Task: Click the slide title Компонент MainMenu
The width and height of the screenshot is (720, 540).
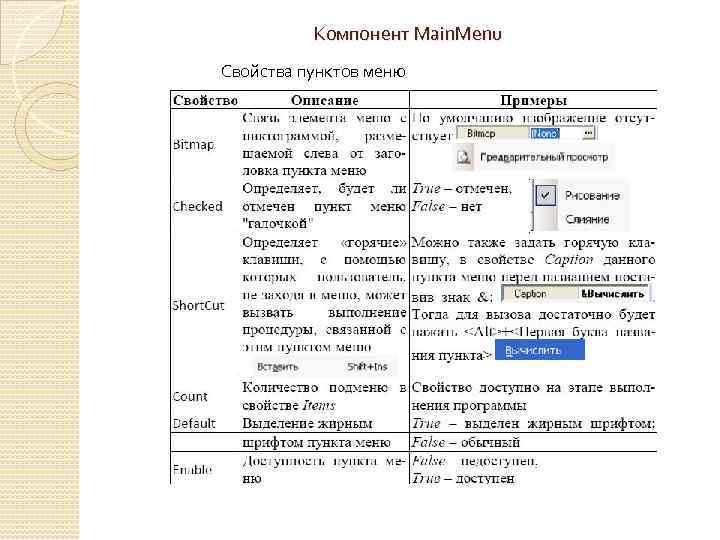Action: click(x=408, y=34)
